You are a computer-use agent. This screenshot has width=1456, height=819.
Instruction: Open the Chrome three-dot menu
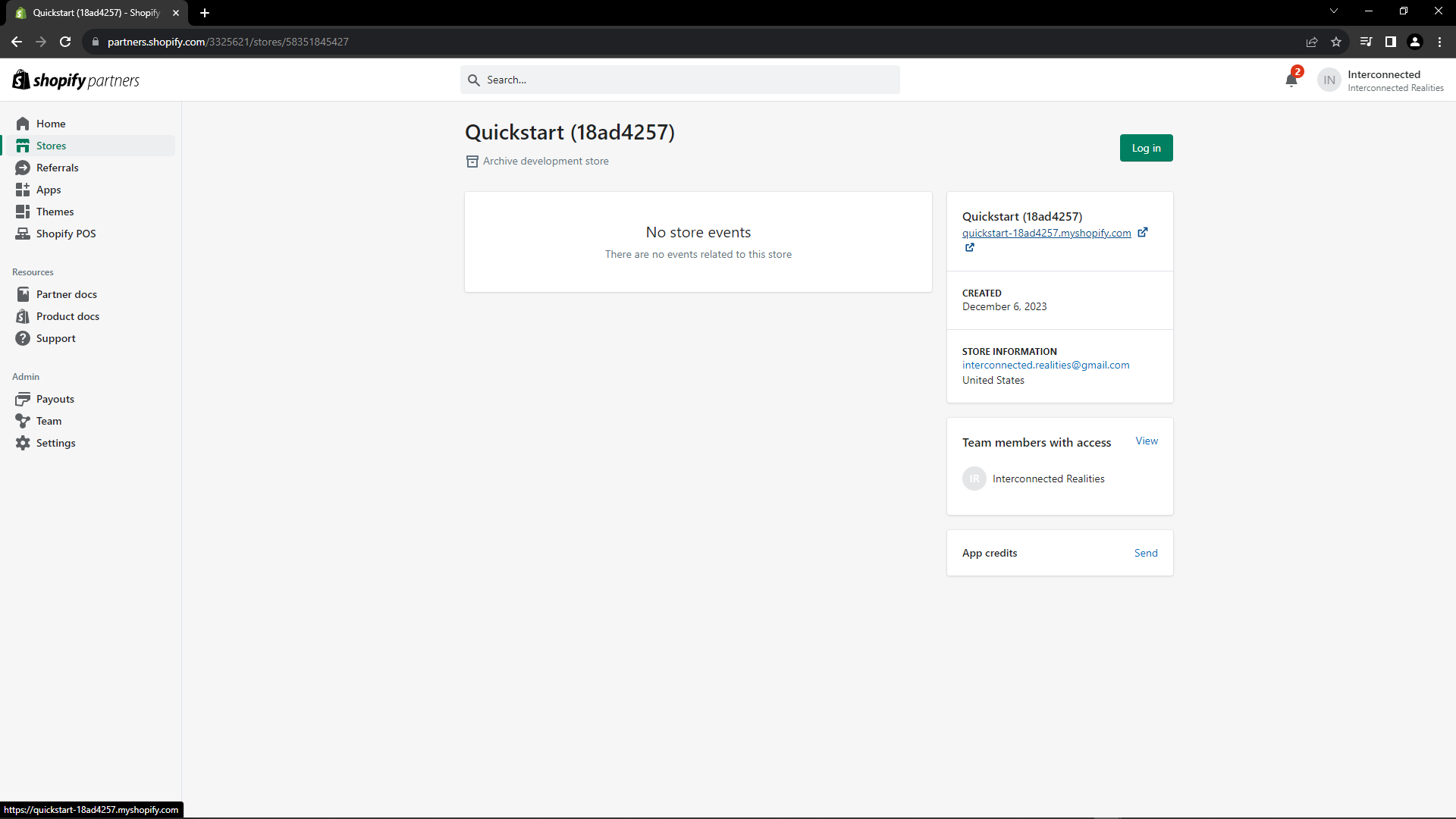pyautogui.click(x=1439, y=42)
